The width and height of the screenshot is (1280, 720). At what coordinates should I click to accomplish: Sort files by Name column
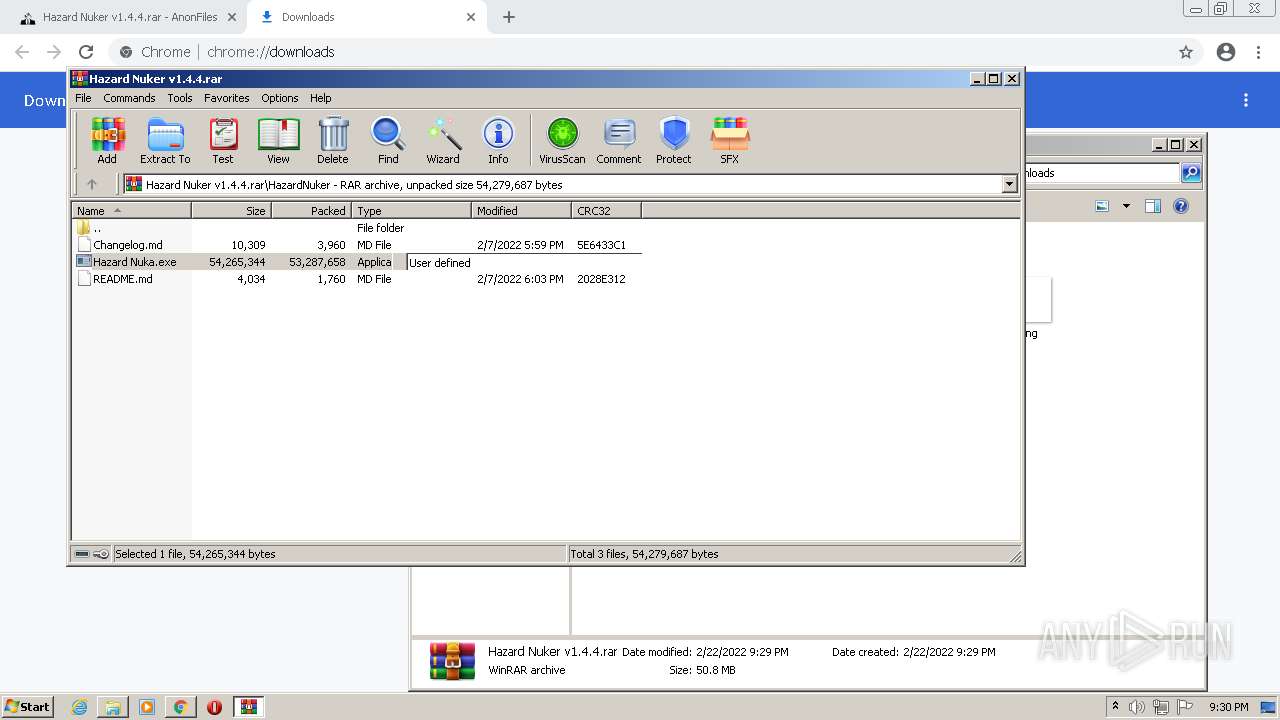point(131,211)
